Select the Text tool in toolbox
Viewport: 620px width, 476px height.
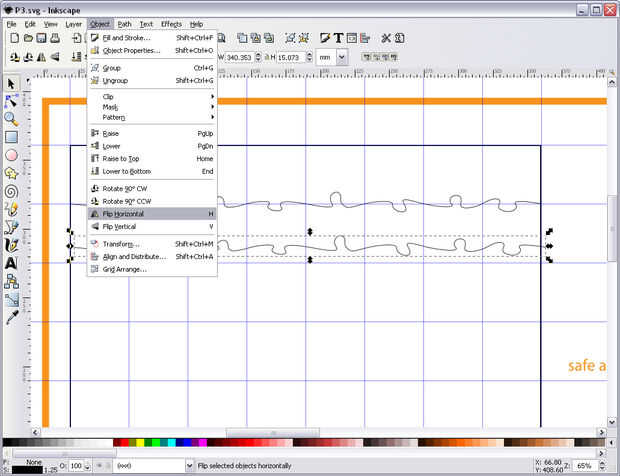pyautogui.click(x=11, y=263)
